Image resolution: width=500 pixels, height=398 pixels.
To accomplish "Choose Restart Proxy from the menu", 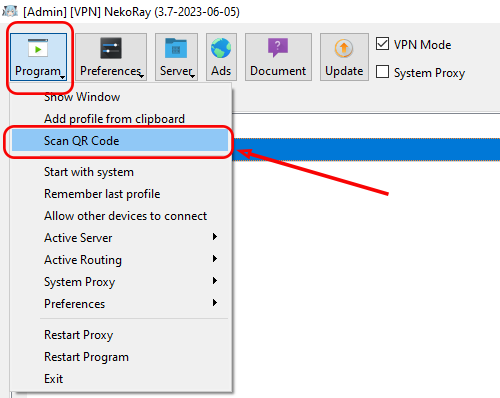I will point(121,335).
